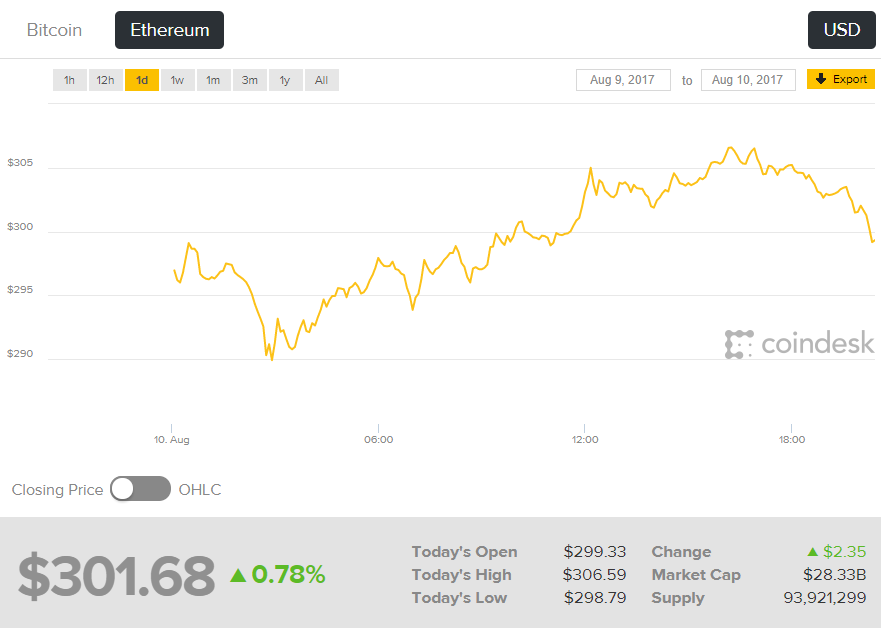881x628 pixels.
Task: Click the Closing Price label
Action: tap(57, 490)
